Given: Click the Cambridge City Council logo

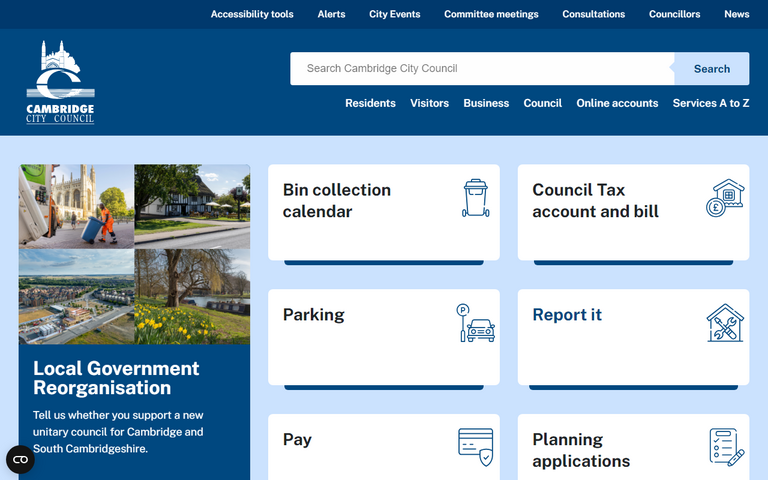Looking at the screenshot, I should pyautogui.click(x=60, y=83).
